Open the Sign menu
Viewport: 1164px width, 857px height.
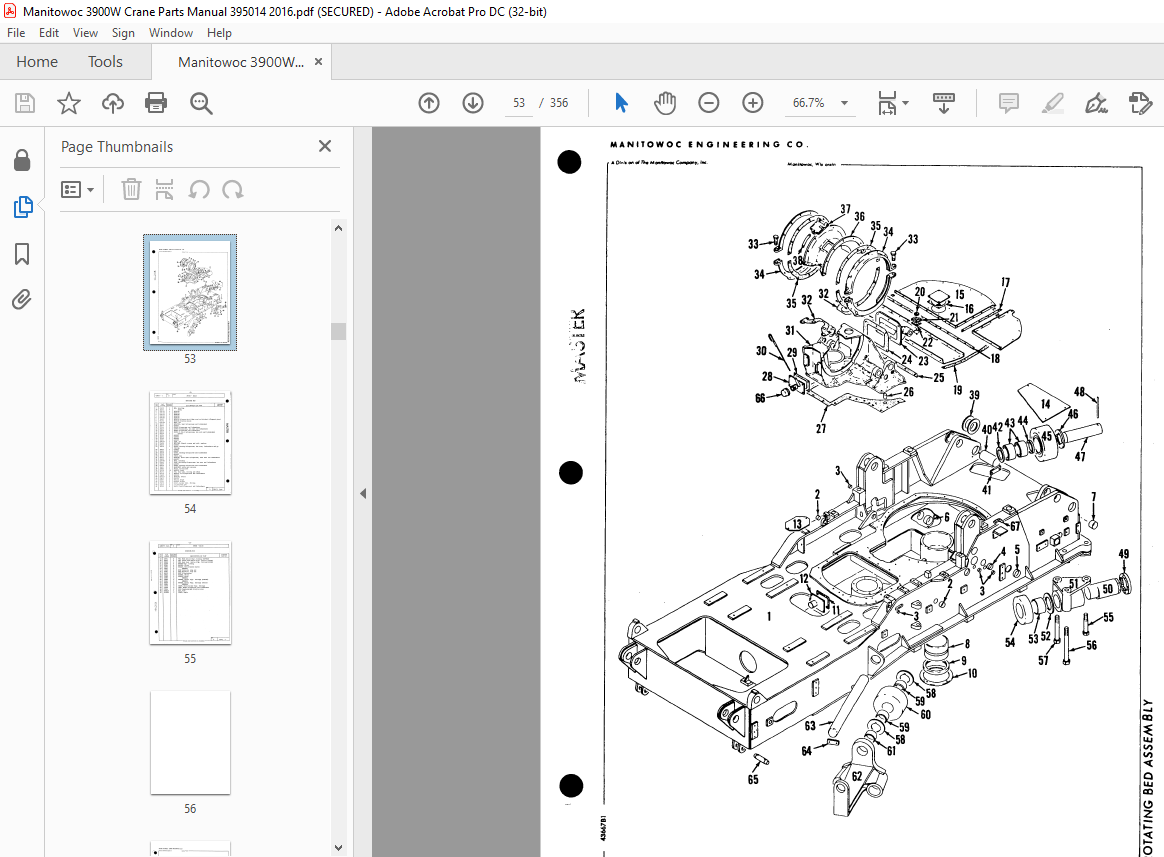click(123, 33)
